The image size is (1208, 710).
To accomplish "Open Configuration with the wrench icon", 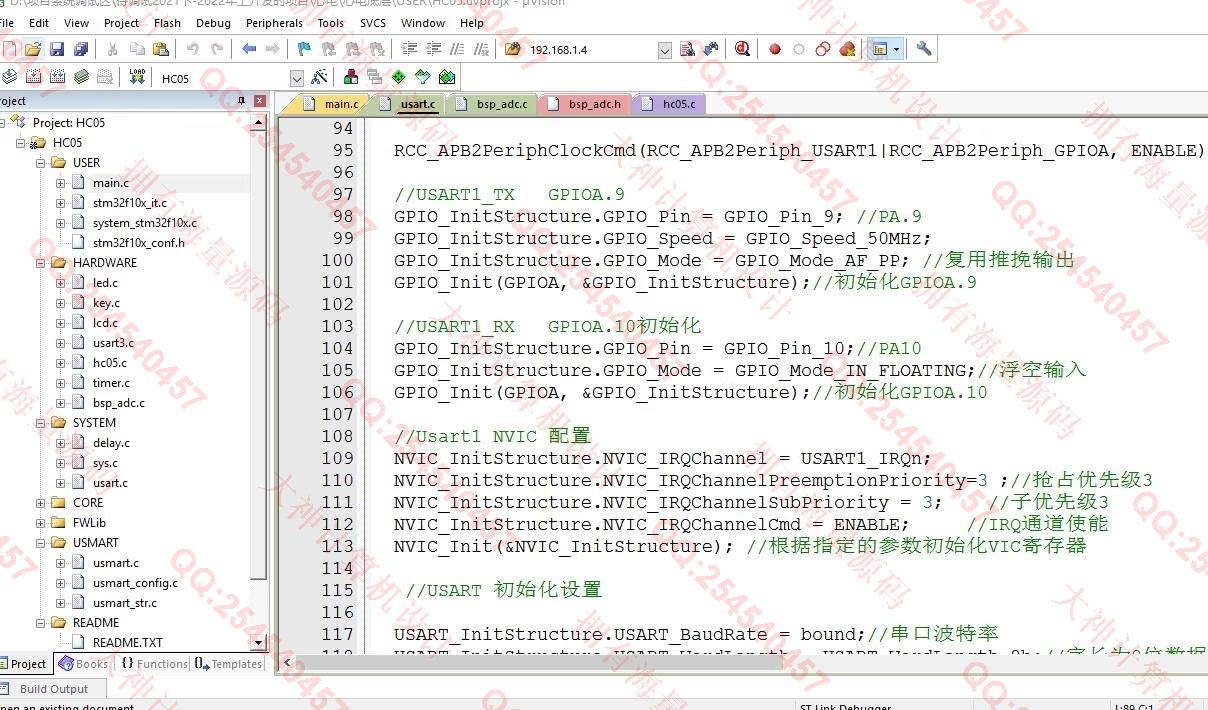I will click(923, 49).
